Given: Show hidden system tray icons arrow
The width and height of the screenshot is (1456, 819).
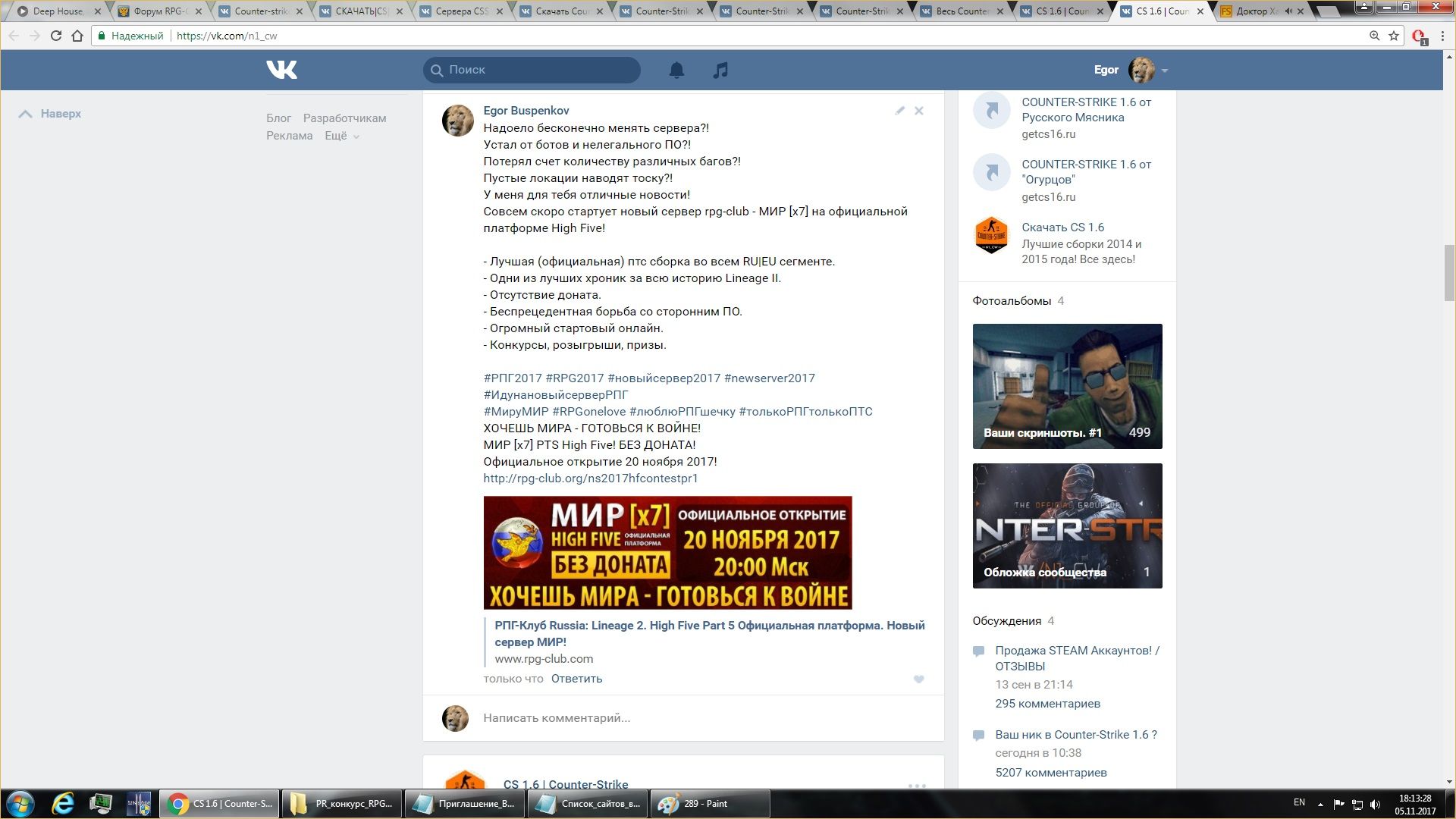Looking at the screenshot, I should pos(1320,805).
